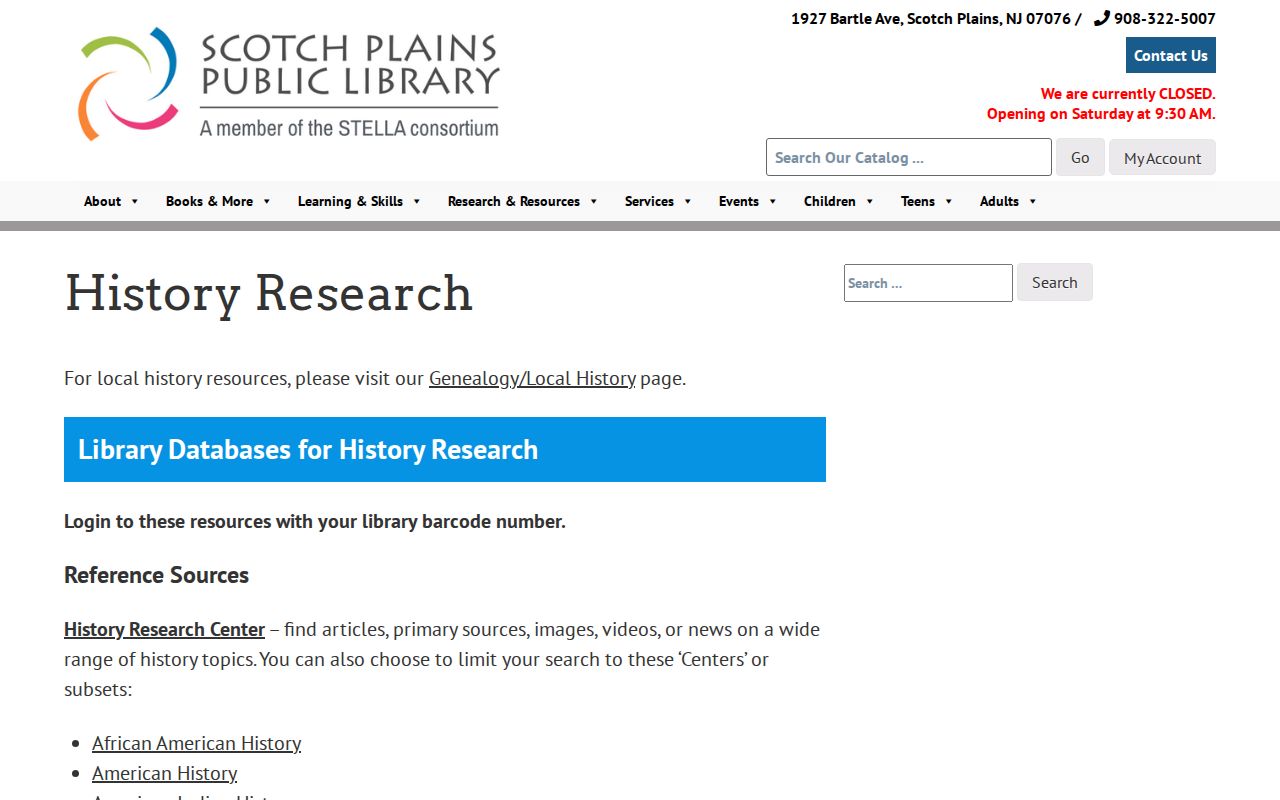1280x800 pixels.
Task: Click the 'We are currently CLOSED' notice
Action: tap(1128, 94)
